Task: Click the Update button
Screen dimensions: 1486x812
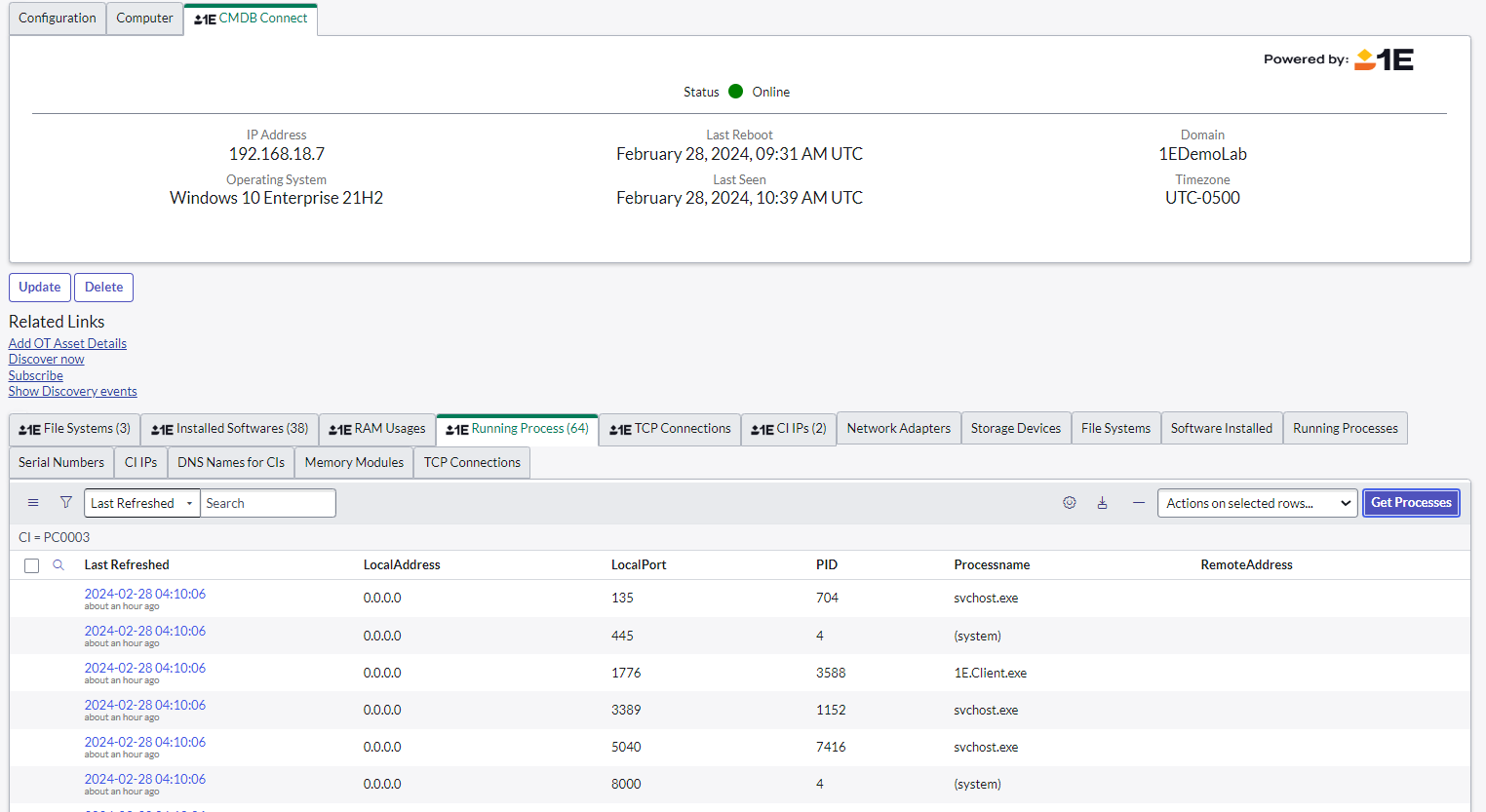Action: [40, 288]
